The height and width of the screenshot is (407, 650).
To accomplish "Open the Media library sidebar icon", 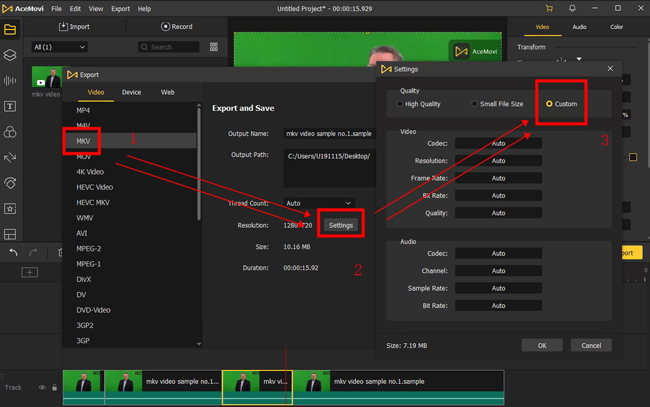I will [x=10, y=29].
